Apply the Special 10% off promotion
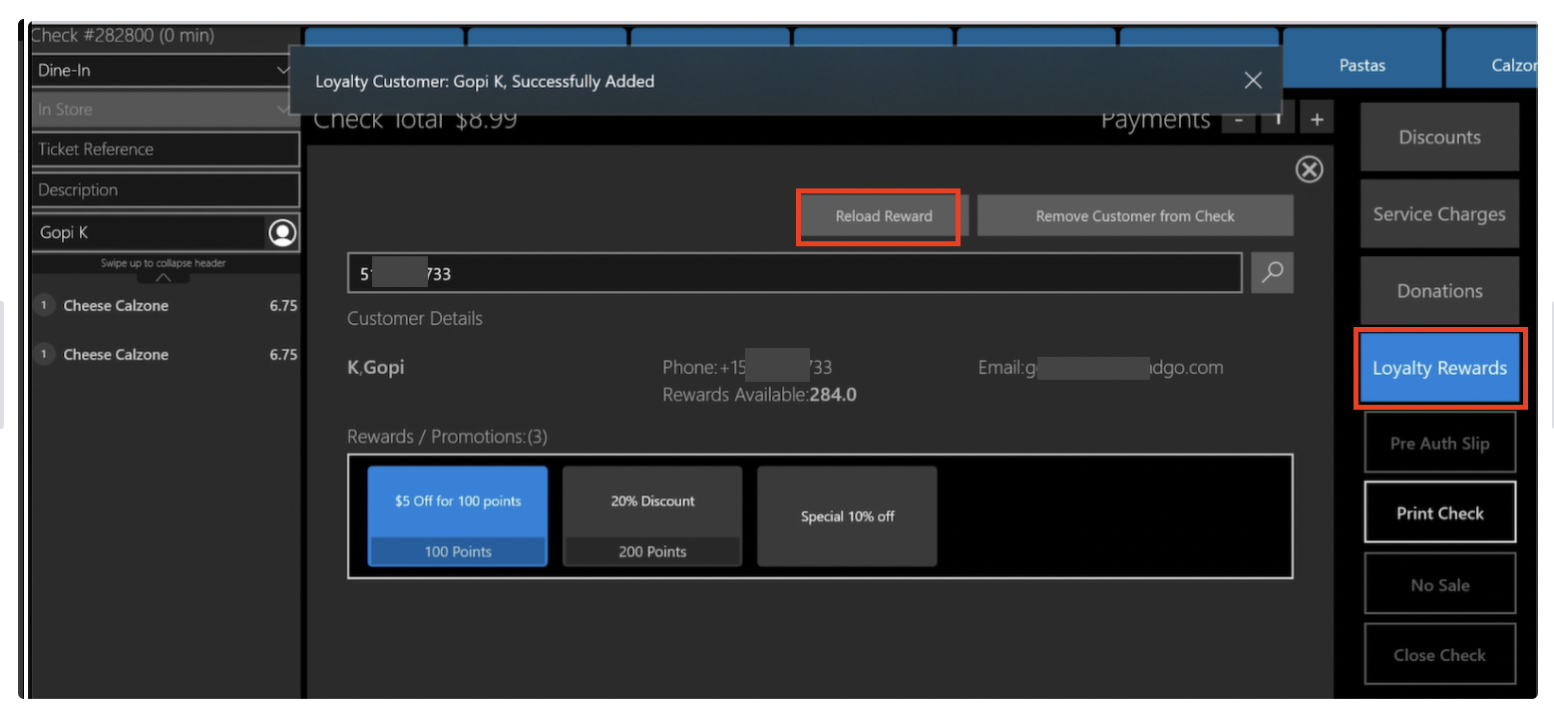This screenshot has width=1554, height=712. [847, 516]
